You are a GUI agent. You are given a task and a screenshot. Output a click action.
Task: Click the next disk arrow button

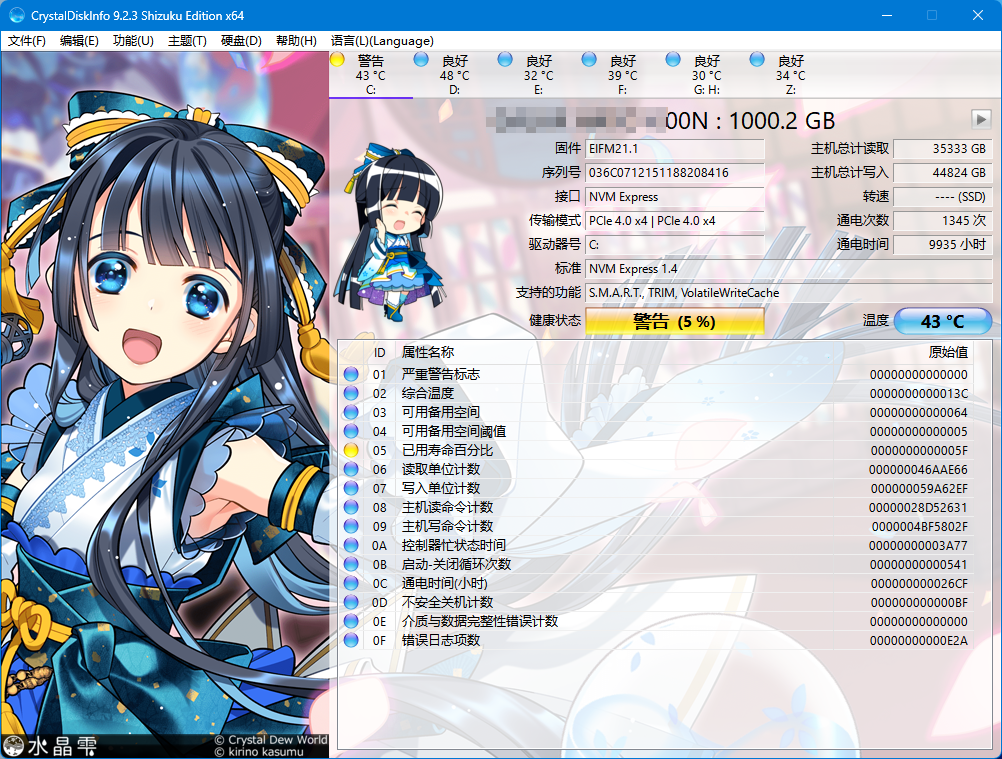click(x=981, y=119)
